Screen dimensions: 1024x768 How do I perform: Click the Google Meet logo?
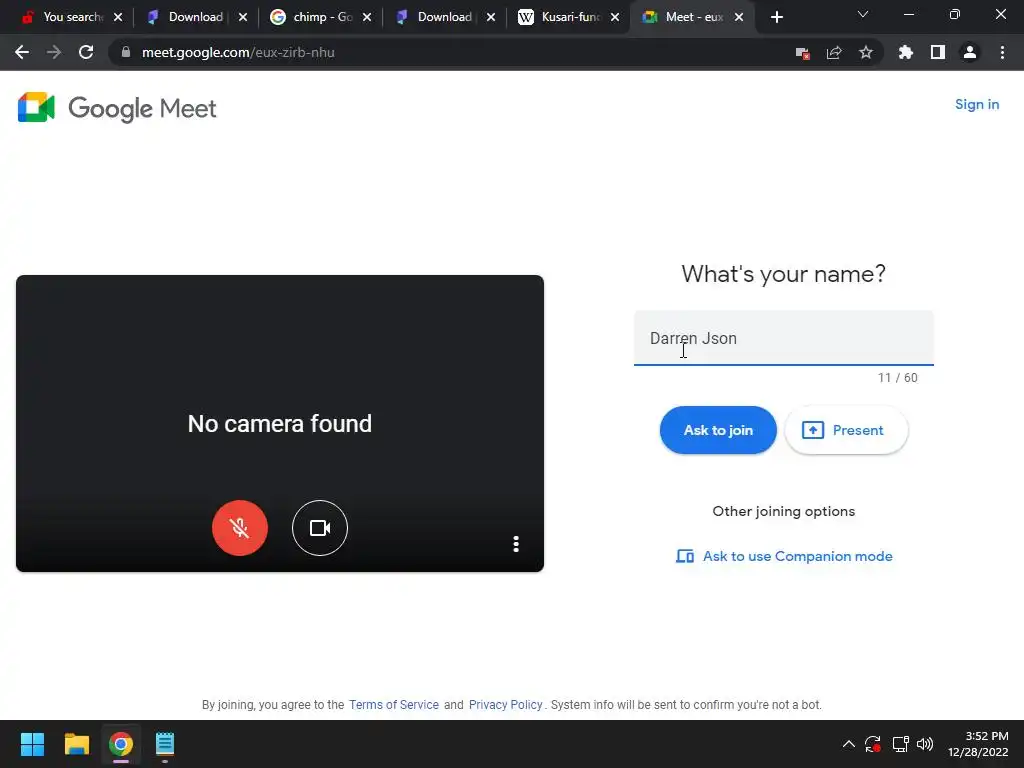tap(117, 108)
